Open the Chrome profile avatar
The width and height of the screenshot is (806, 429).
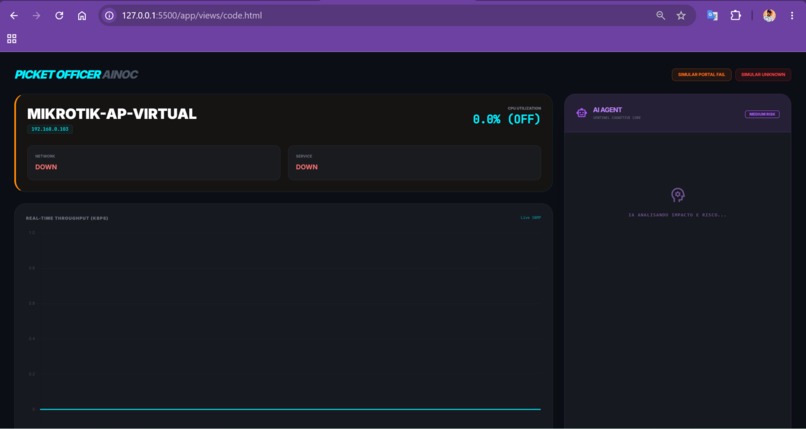[x=769, y=15]
